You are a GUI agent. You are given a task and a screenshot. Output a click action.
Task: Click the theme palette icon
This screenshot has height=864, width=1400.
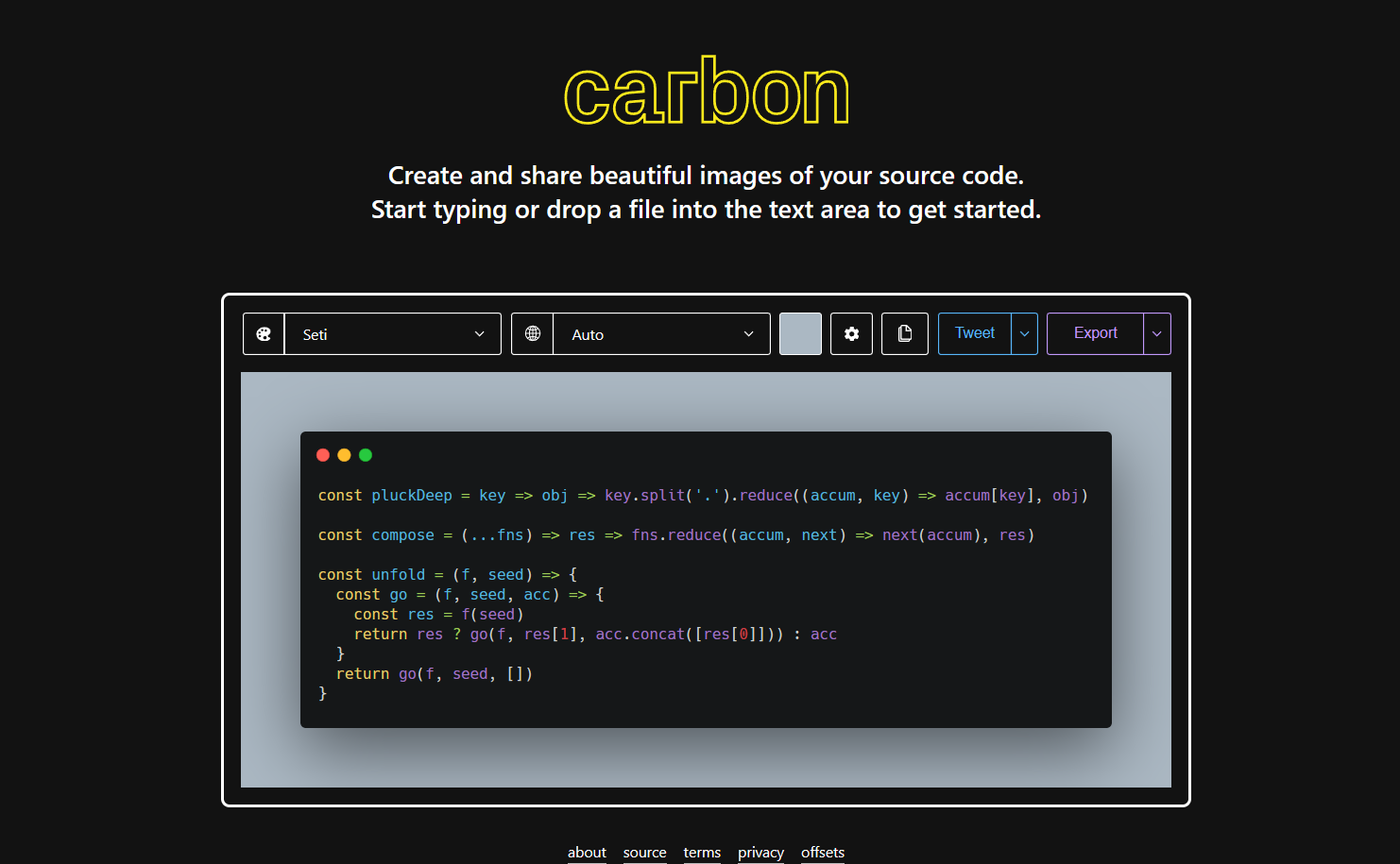(x=264, y=334)
